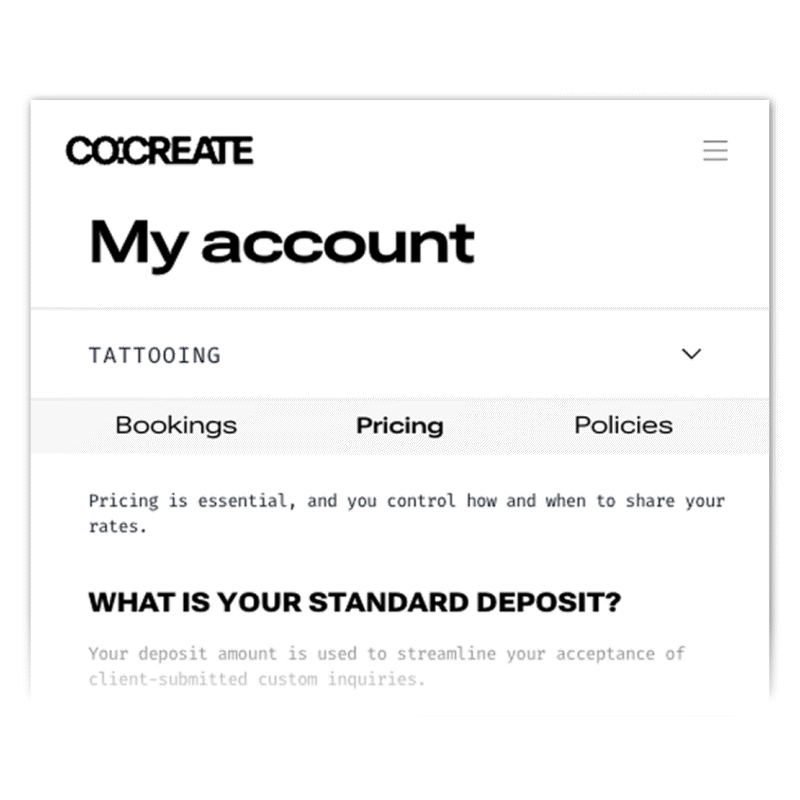800x800 pixels.
Task: Open the Policies tab
Action: 623,425
